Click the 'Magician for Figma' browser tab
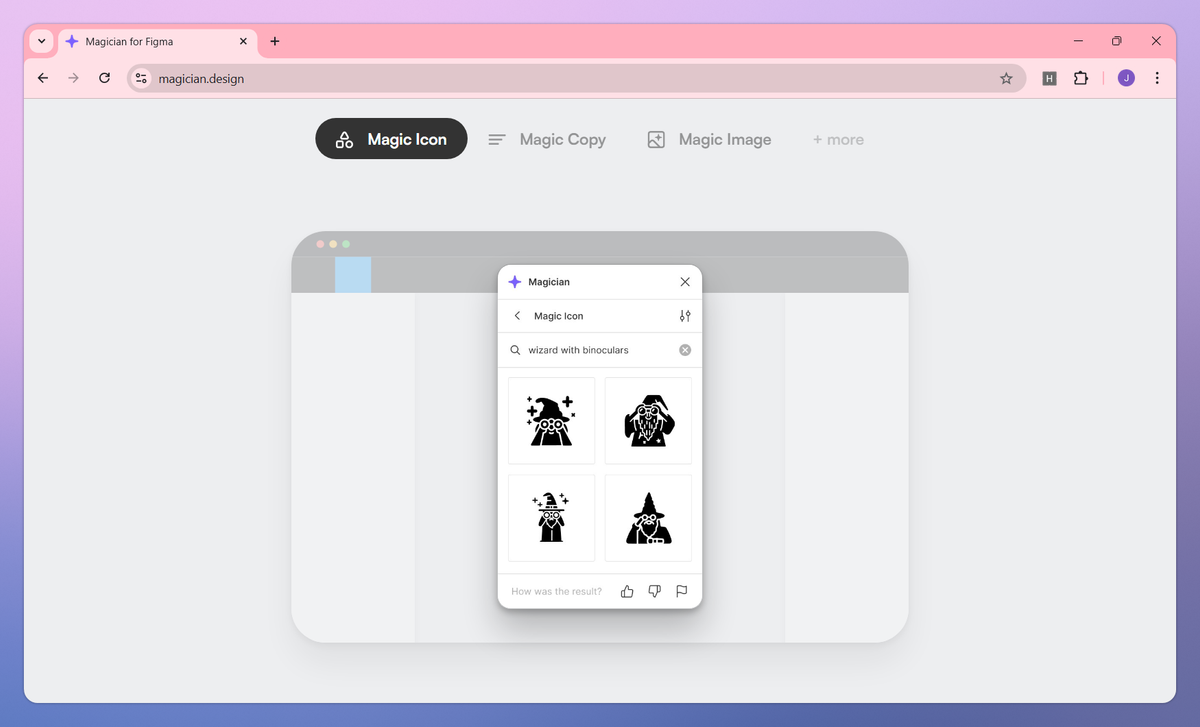Image resolution: width=1200 pixels, height=727 pixels. (156, 42)
